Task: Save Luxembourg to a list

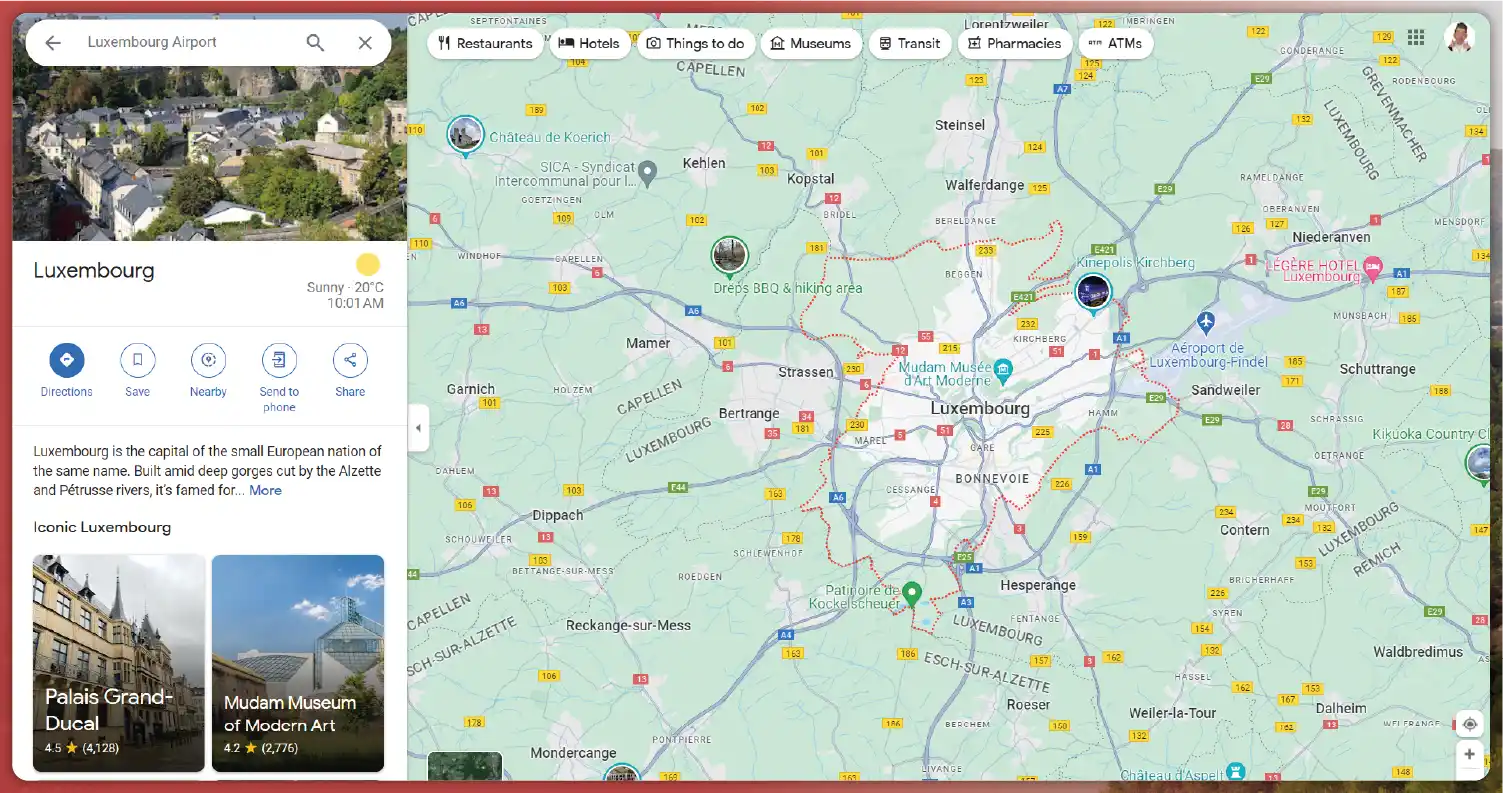Action: click(x=138, y=370)
